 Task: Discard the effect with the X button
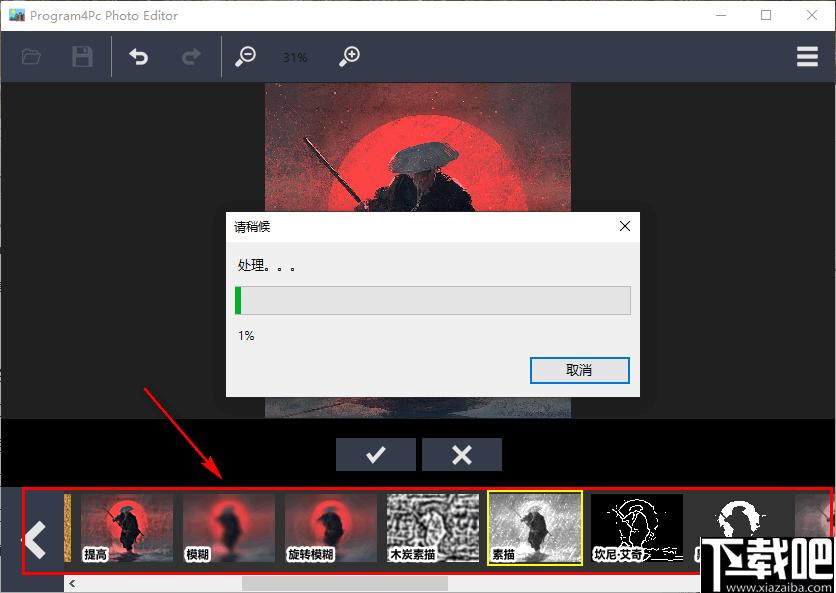462,454
